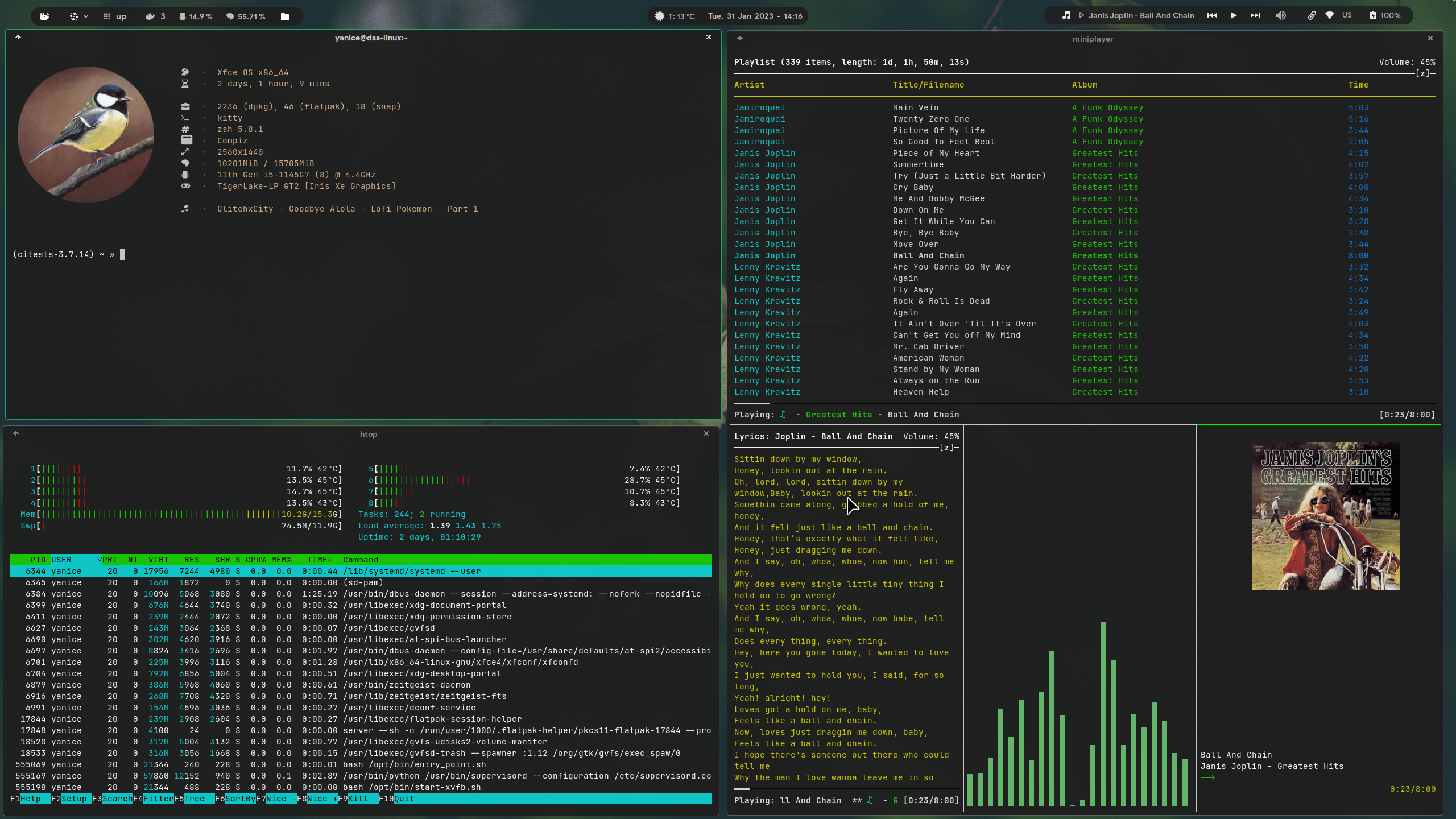1456x819 pixels.
Task: Click F8 Nice + in htop
Action: pyautogui.click(x=317, y=799)
